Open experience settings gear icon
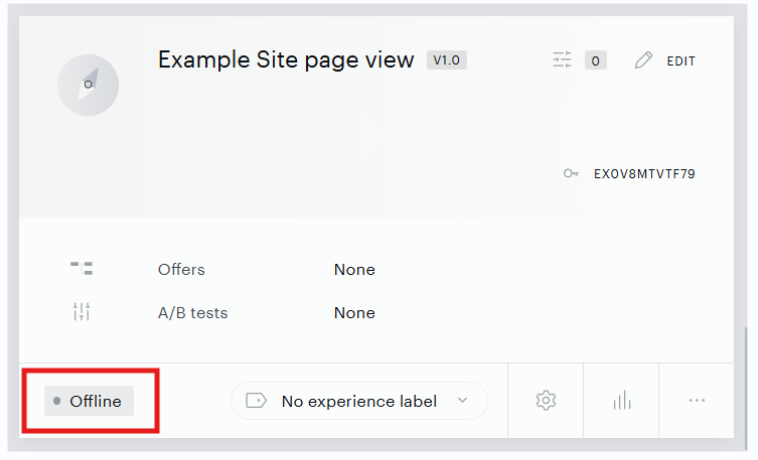 click(x=546, y=401)
